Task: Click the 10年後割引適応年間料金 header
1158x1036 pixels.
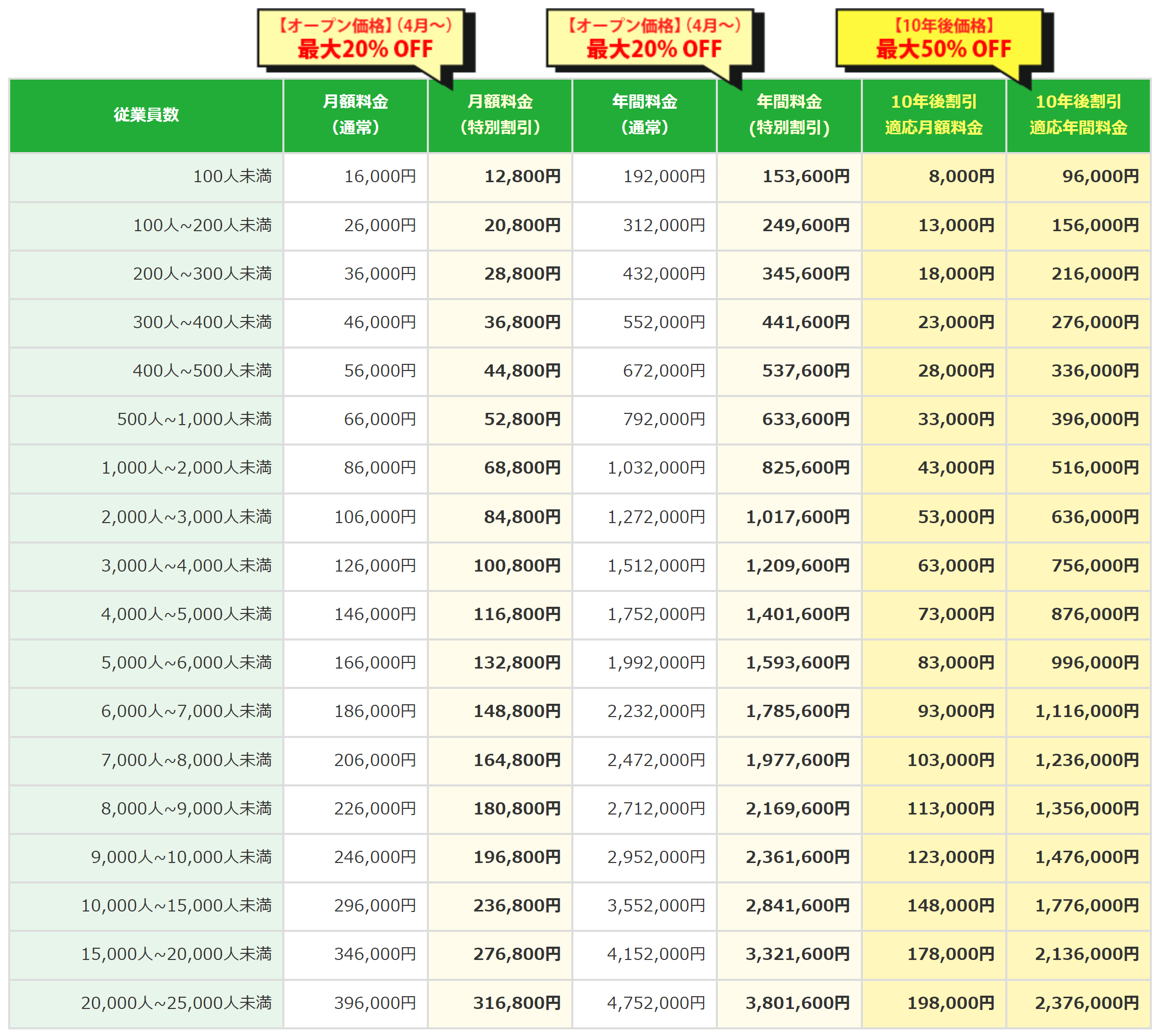Action: click(1078, 115)
